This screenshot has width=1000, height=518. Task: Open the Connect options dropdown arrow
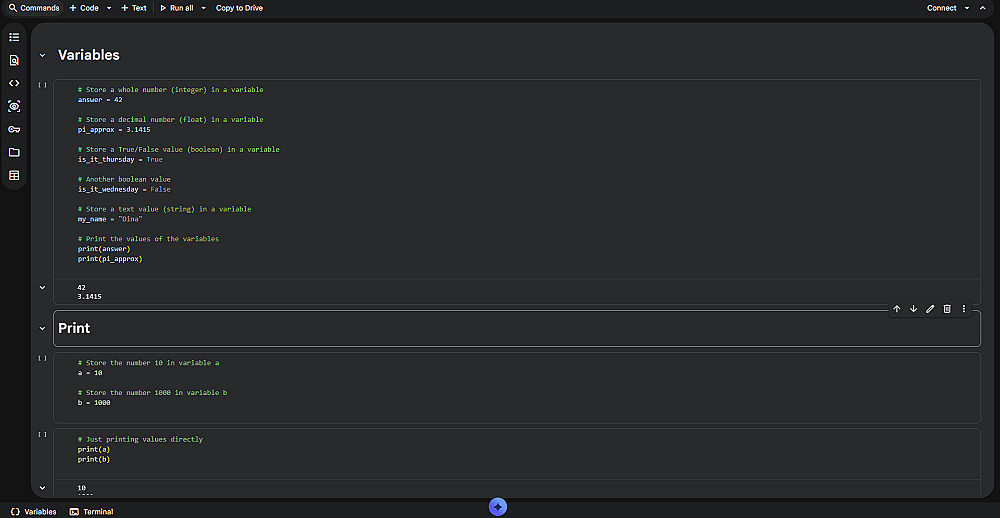pyautogui.click(x=967, y=8)
